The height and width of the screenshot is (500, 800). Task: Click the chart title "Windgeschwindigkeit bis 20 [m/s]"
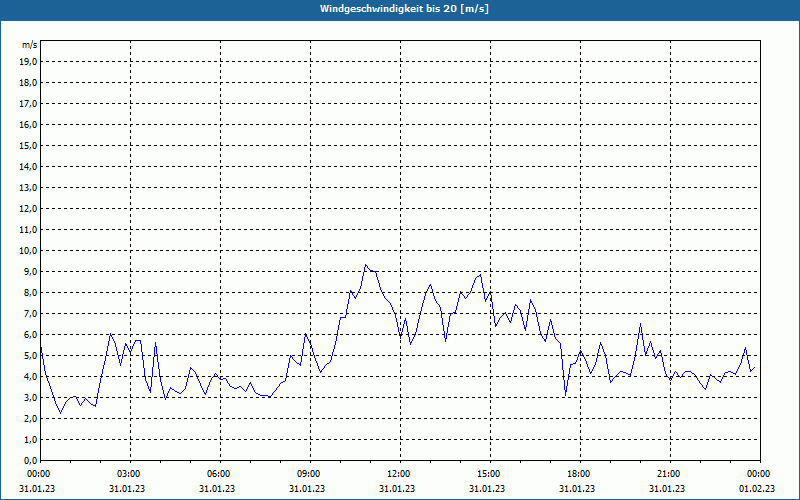pyautogui.click(x=404, y=9)
